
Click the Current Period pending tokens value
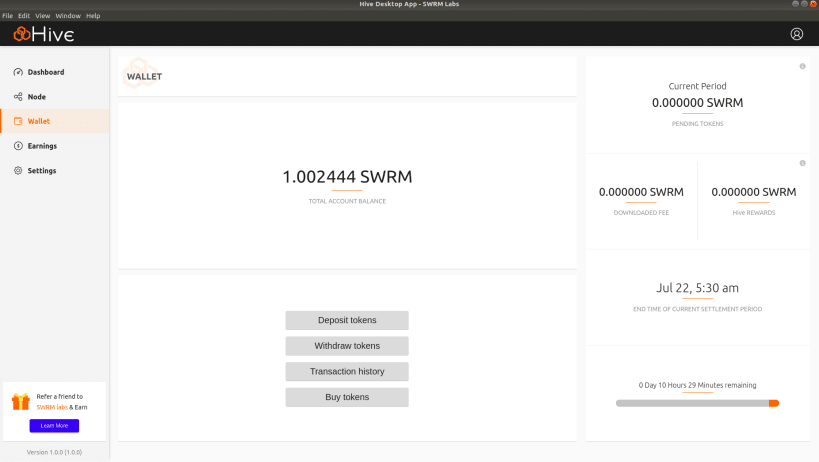pos(697,103)
